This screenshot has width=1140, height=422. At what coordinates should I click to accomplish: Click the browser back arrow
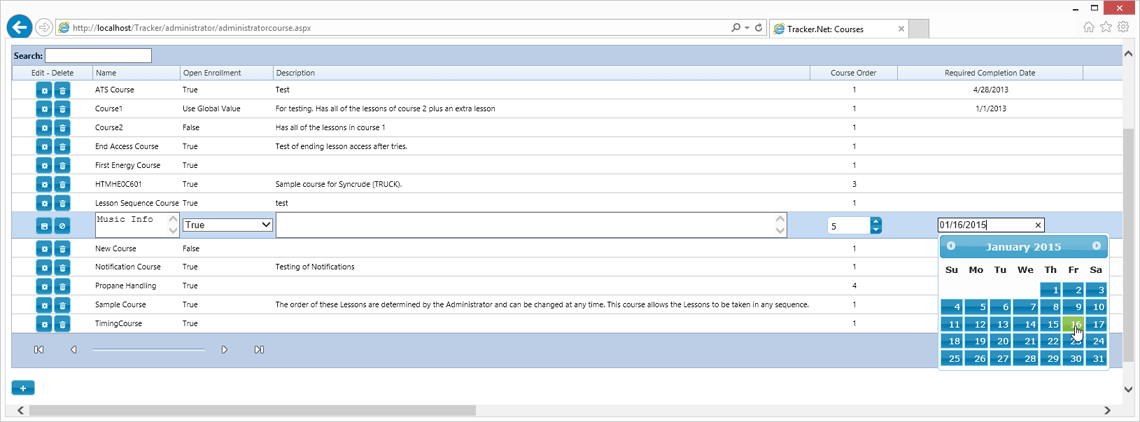[x=20, y=28]
